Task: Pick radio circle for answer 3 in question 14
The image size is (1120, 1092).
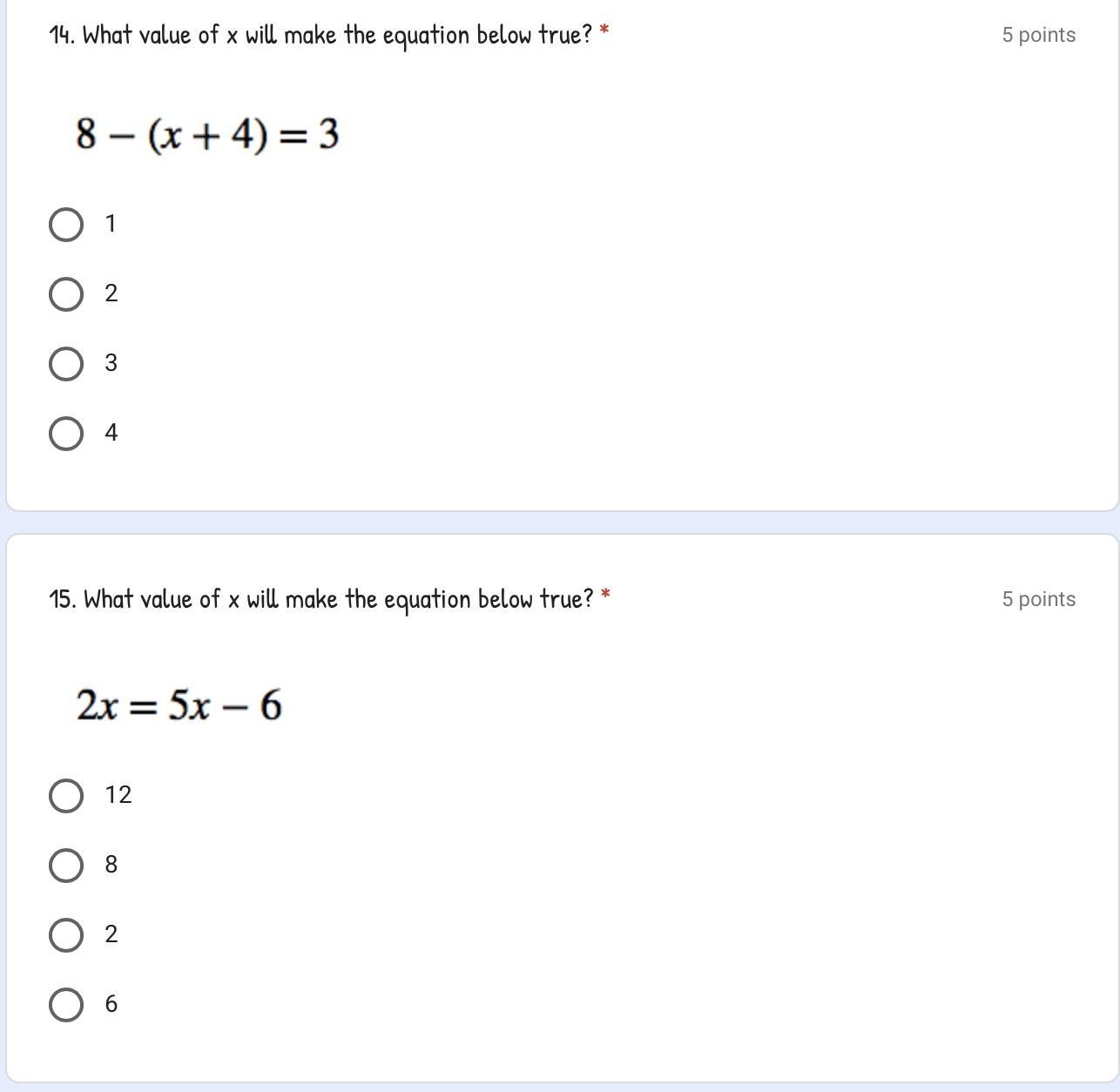Action: [x=66, y=364]
